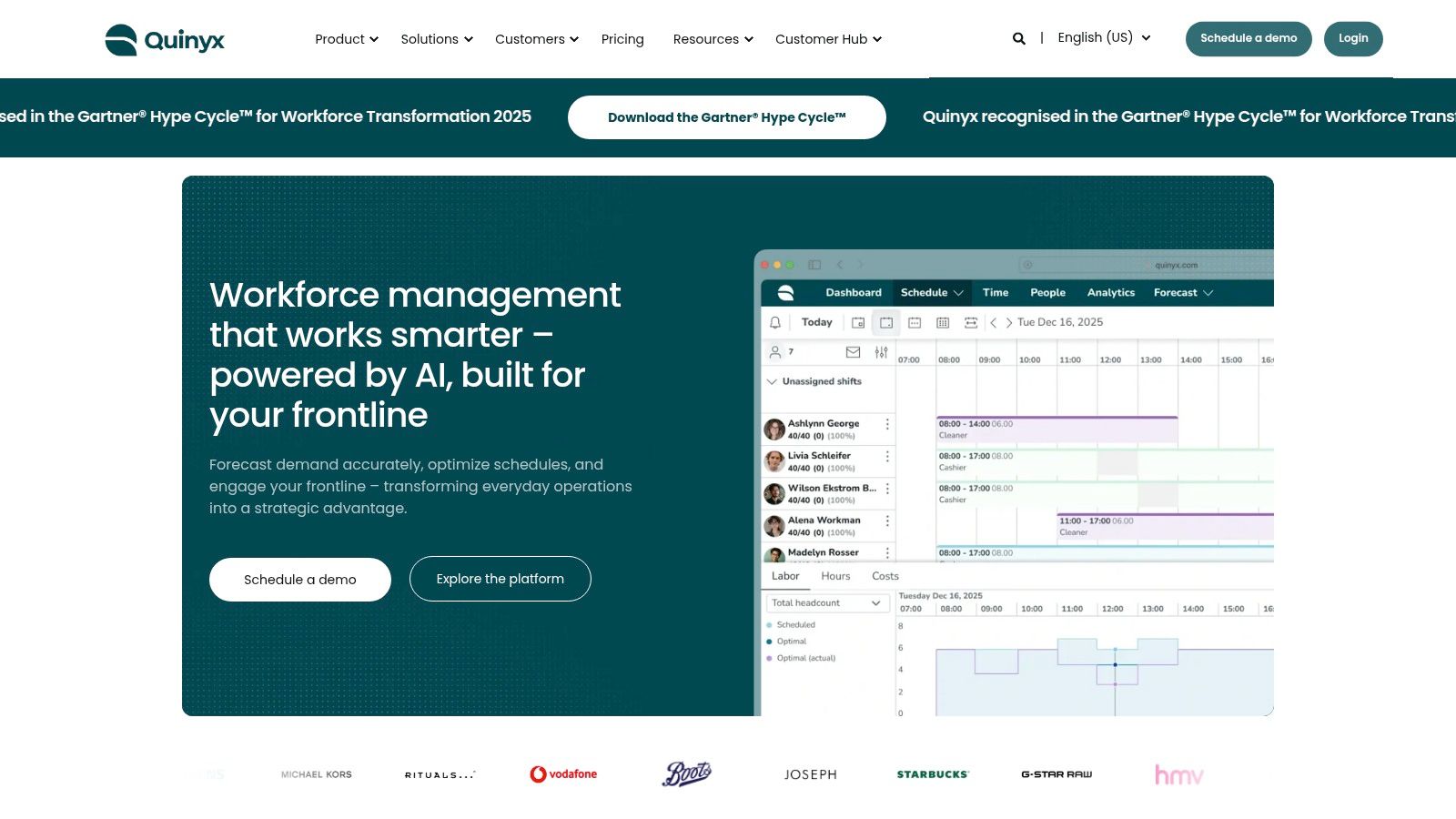Image resolution: width=1456 pixels, height=819 pixels.
Task: Click the bell notification icon in the app preview
Action: [x=775, y=322]
